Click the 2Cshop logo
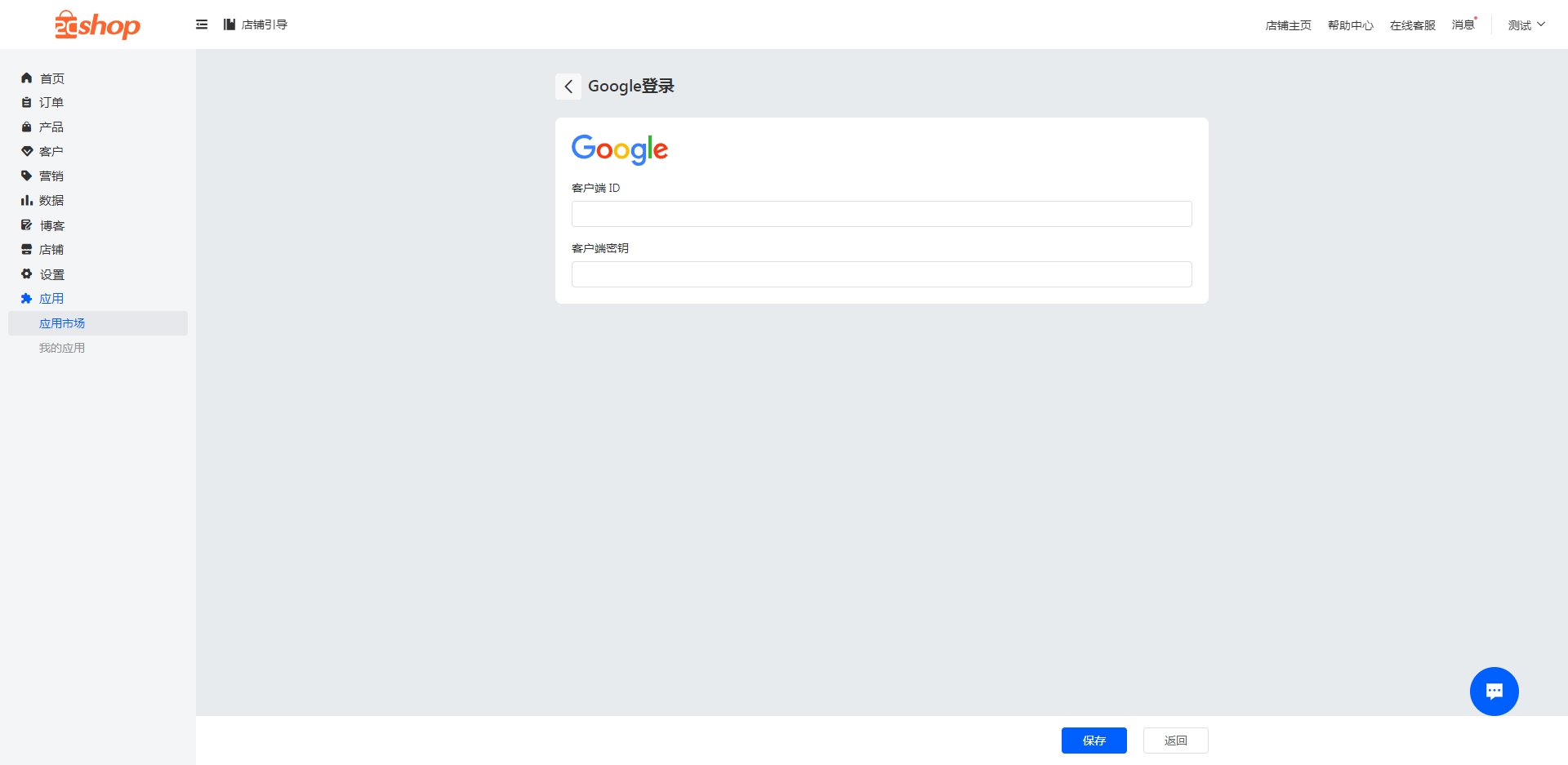The width and height of the screenshot is (1568, 765). point(98,24)
